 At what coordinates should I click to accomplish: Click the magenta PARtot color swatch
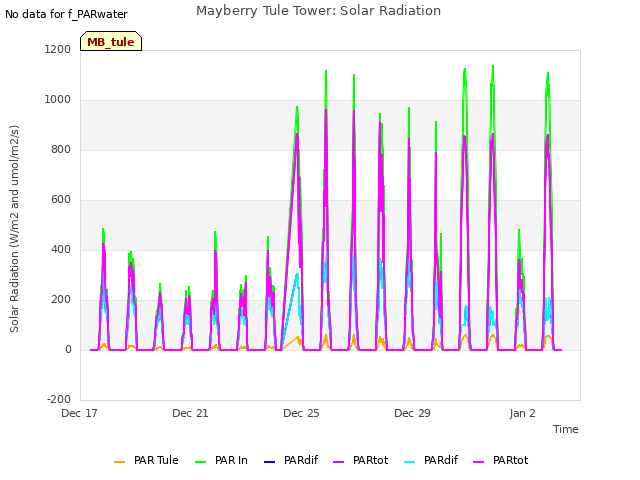pyautogui.click(x=479, y=462)
